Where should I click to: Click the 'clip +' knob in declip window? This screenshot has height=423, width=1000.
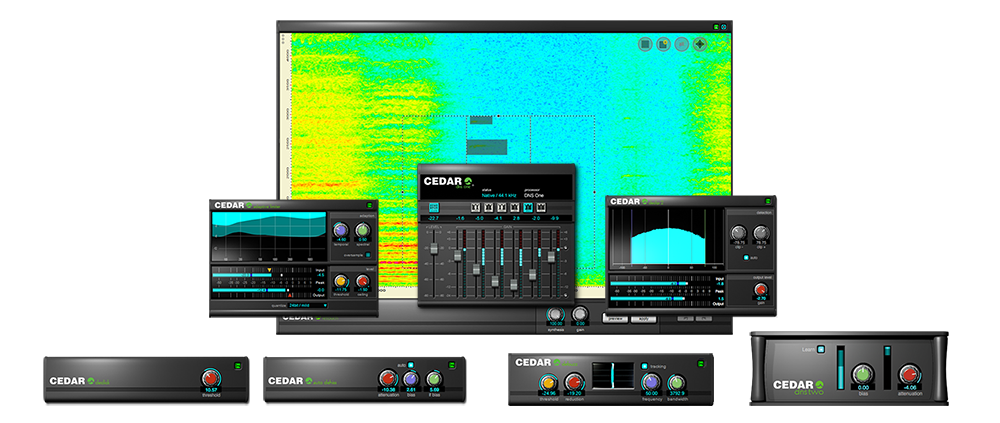760,233
